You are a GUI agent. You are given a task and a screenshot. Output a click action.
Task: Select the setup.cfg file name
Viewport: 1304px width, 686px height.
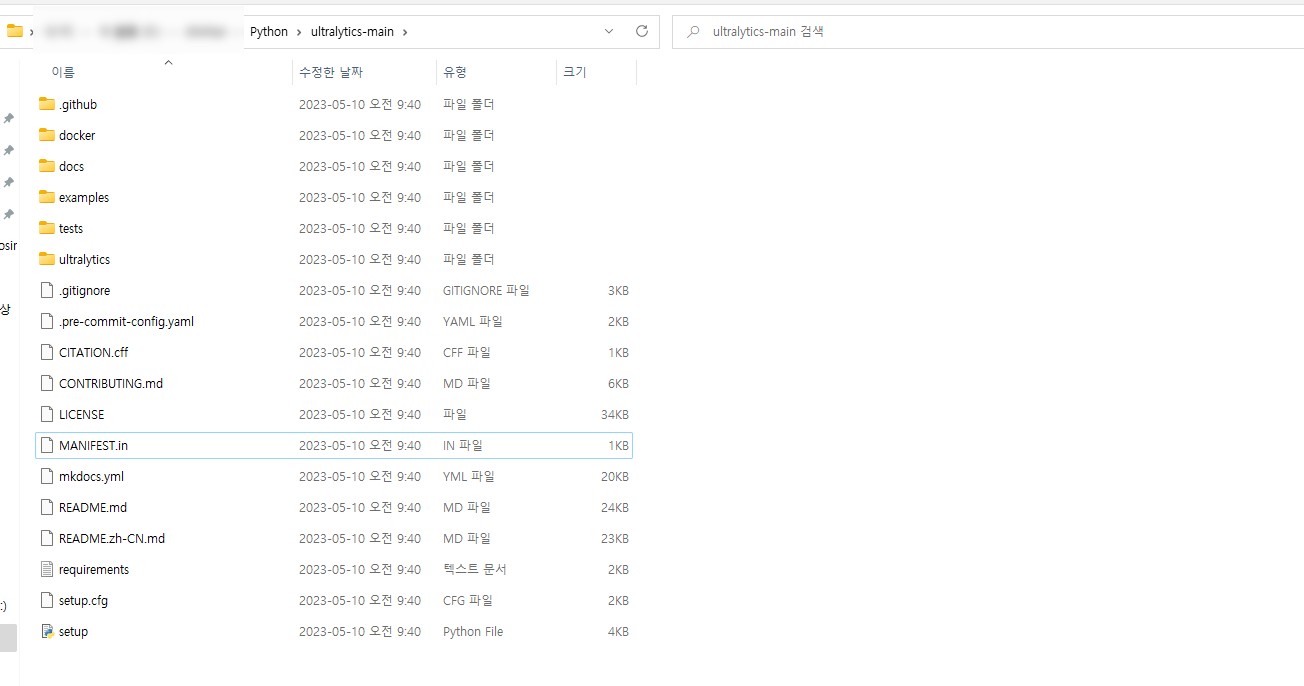(x=83, y=600)
